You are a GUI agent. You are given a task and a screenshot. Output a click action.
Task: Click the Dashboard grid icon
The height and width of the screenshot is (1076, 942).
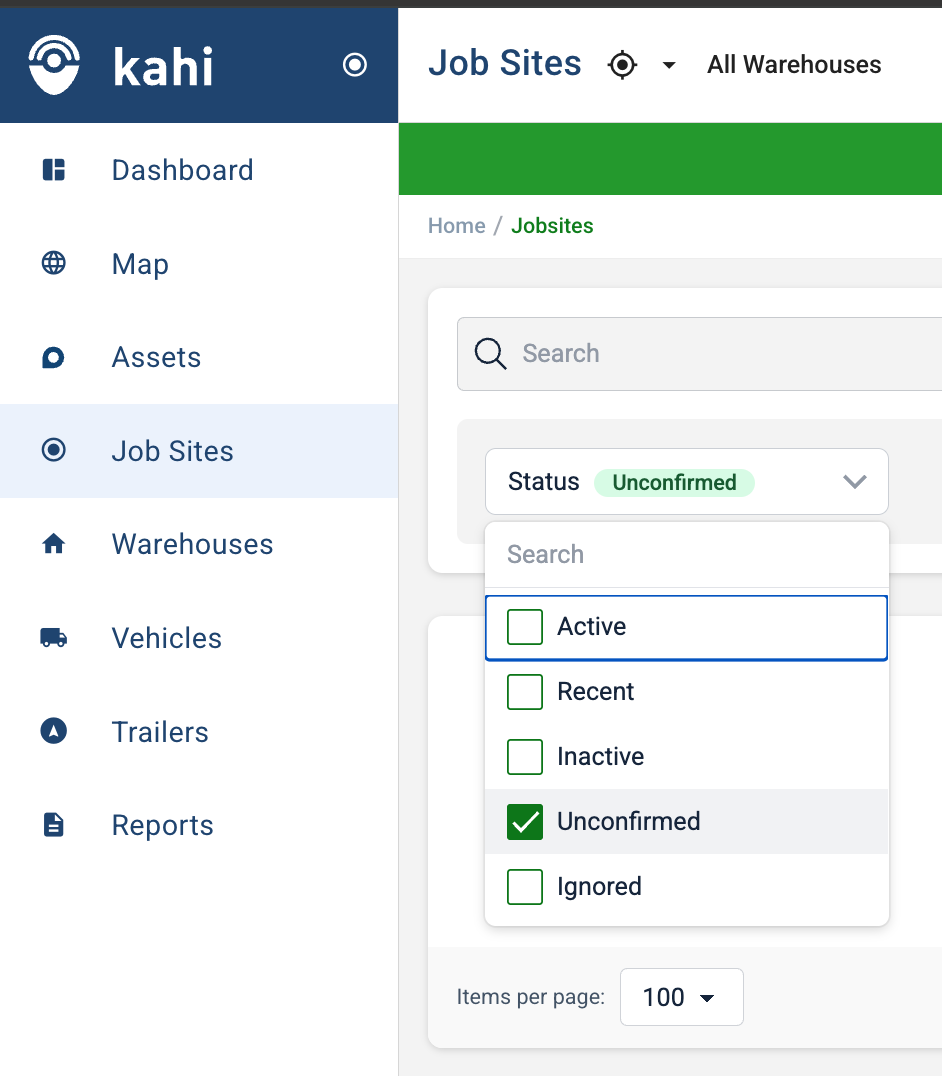(54, 169)
